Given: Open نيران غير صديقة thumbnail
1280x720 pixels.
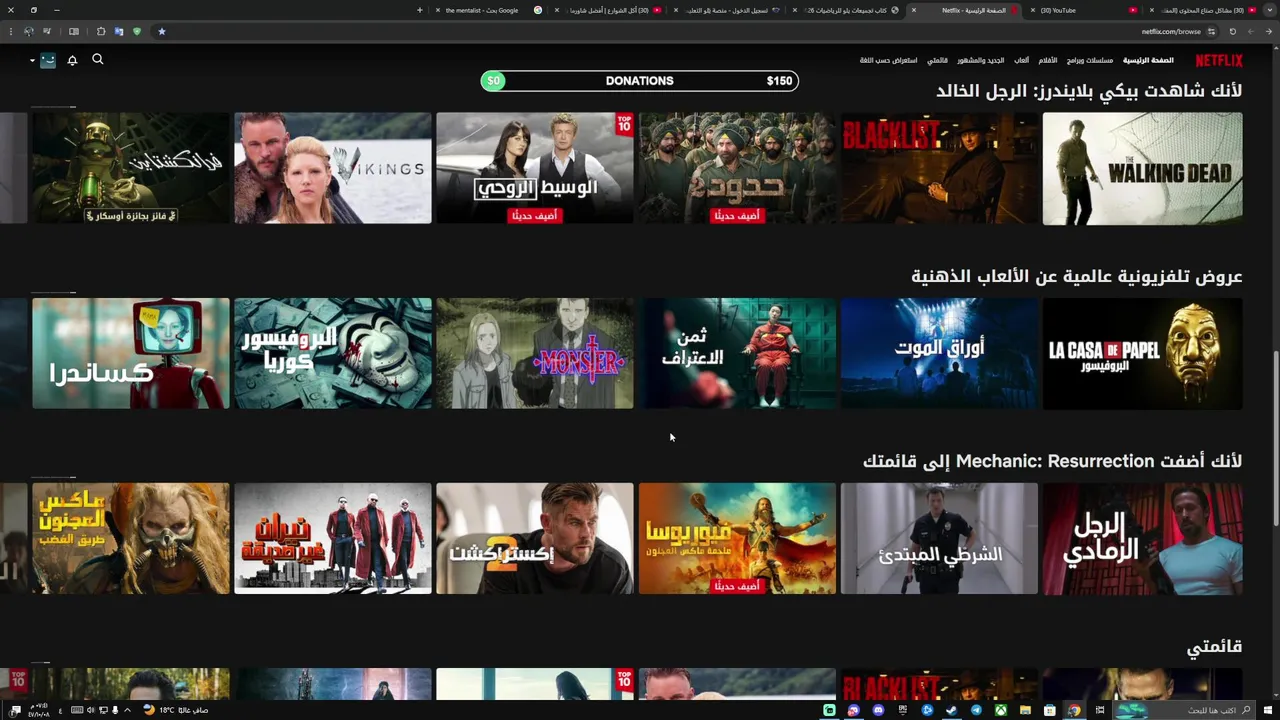Looking at the screenshot, I should coord(333,539).
